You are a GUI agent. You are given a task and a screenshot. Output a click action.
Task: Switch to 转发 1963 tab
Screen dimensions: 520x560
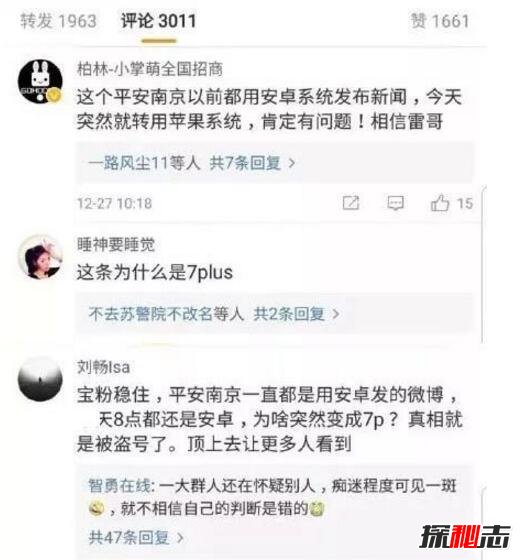click(58, 21)
